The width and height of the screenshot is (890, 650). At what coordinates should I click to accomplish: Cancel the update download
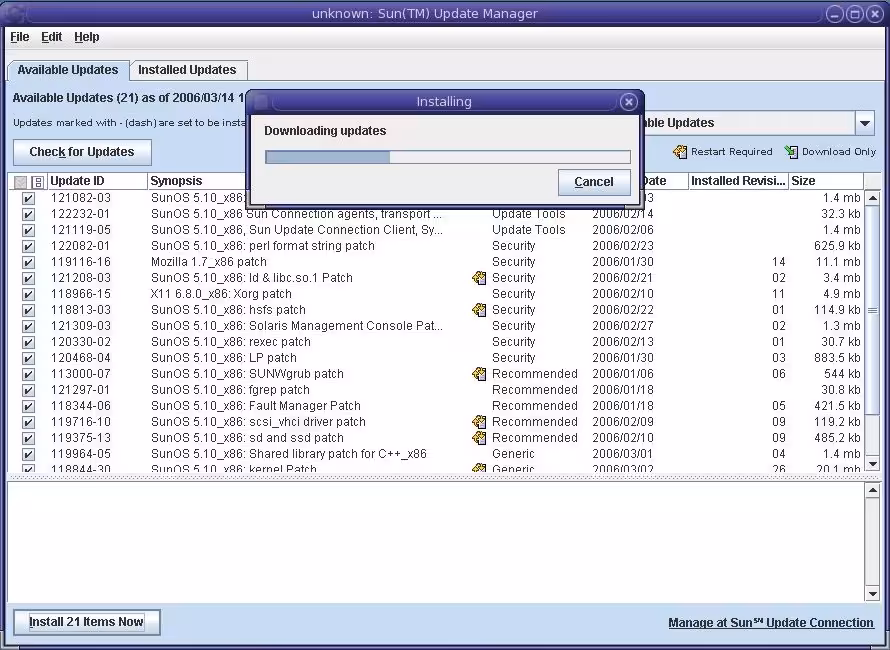click(594, 182)
